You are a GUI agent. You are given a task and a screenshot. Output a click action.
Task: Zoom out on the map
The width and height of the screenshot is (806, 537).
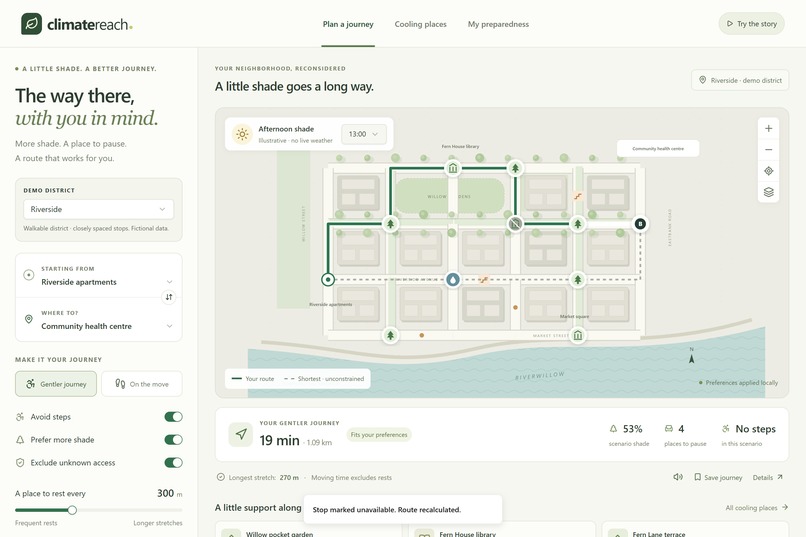pyautogui.click(x=768, y=150)
